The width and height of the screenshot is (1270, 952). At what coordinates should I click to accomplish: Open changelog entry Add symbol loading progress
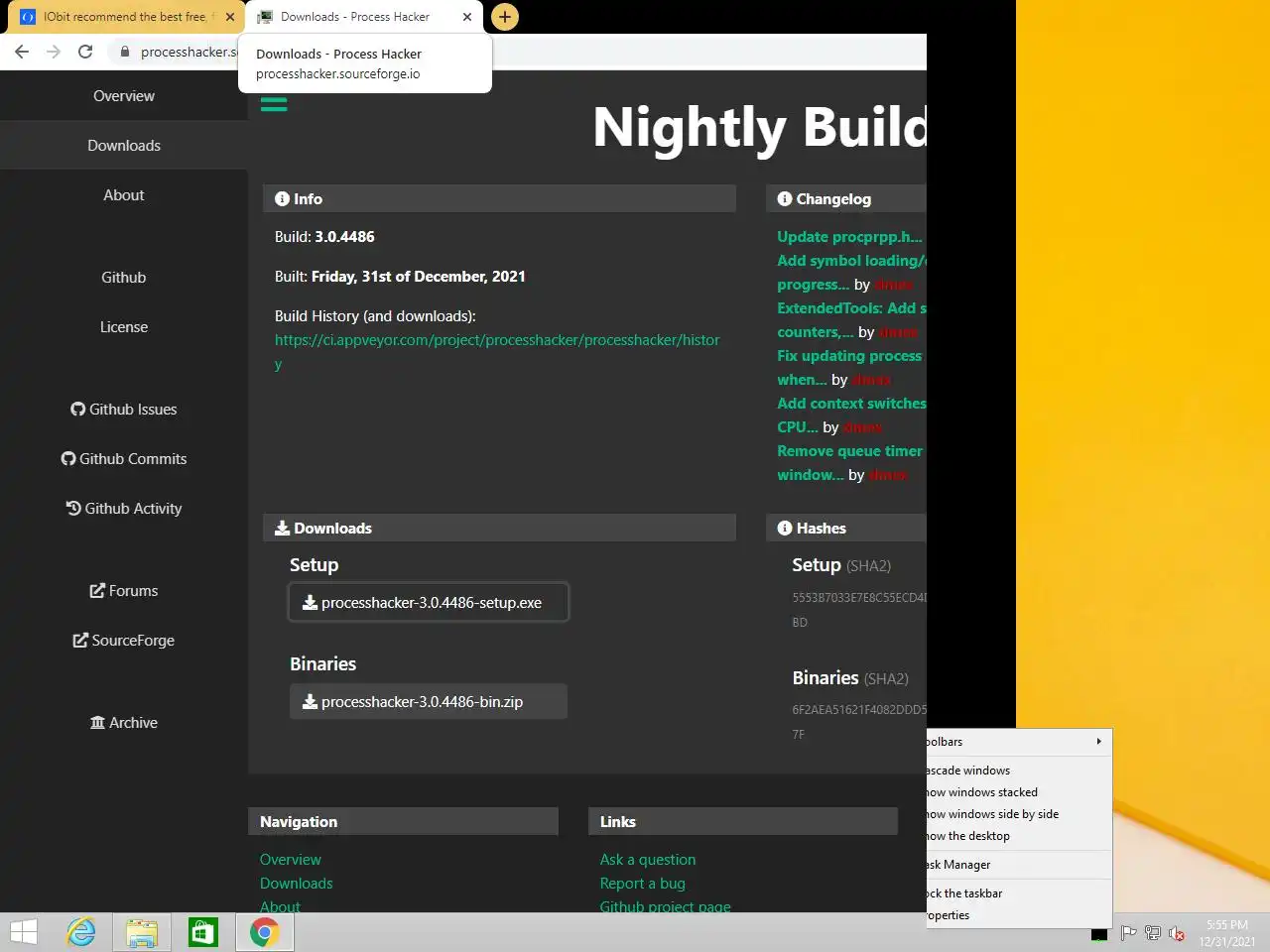point(851,273)
